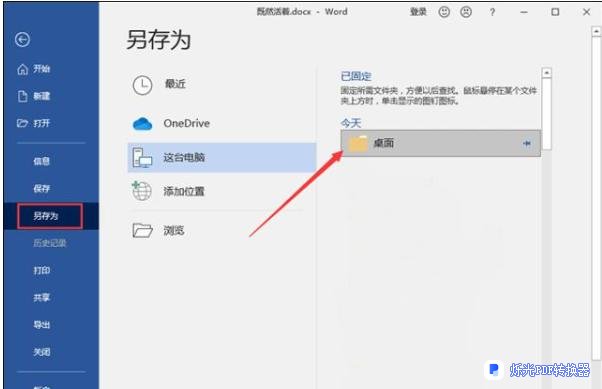This screenshot has width=602, height=389.
Task: Send a frown feedback with sad icon
Action: (x=466, y=12)
